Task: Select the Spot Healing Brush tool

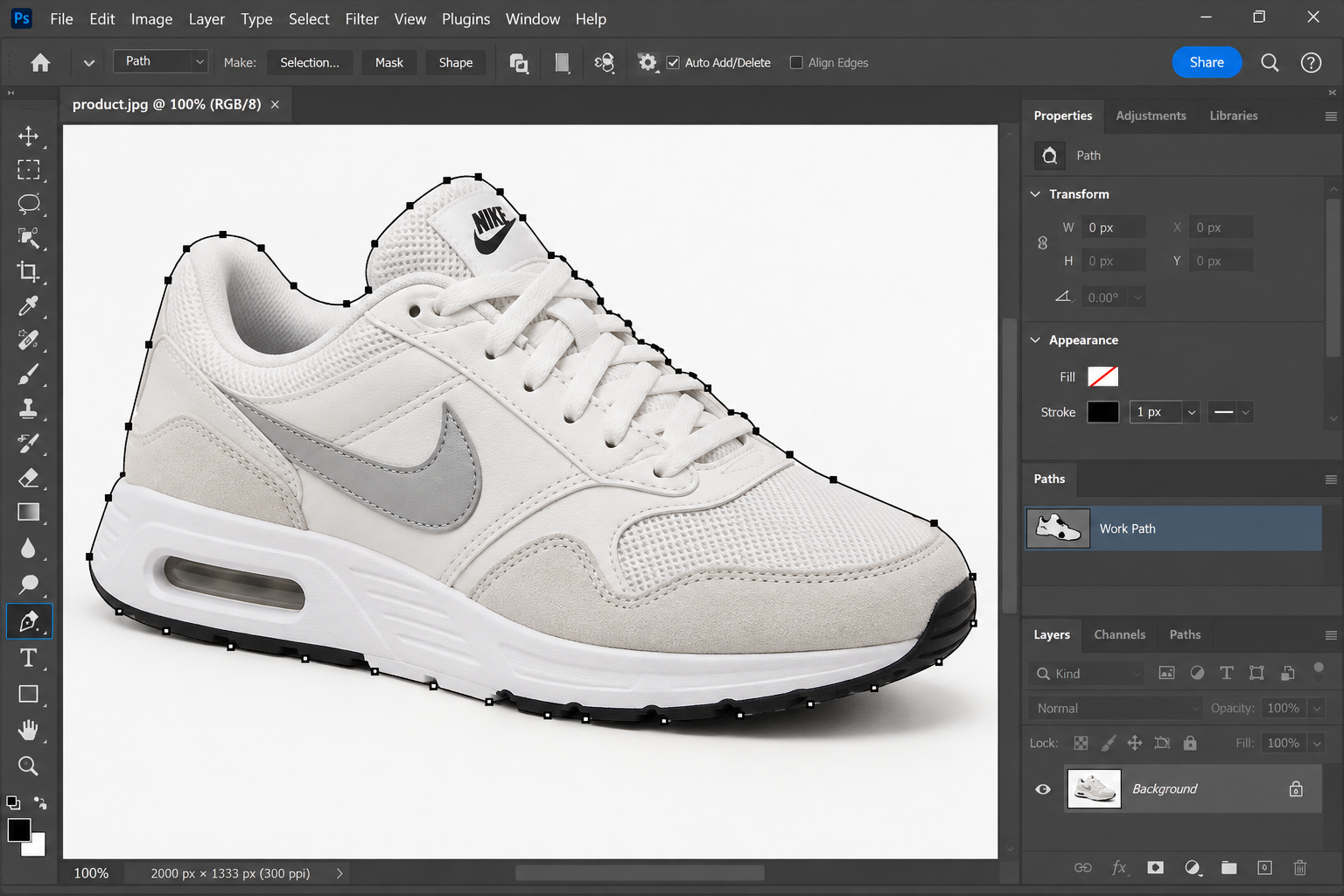Action: coord(28,339)
